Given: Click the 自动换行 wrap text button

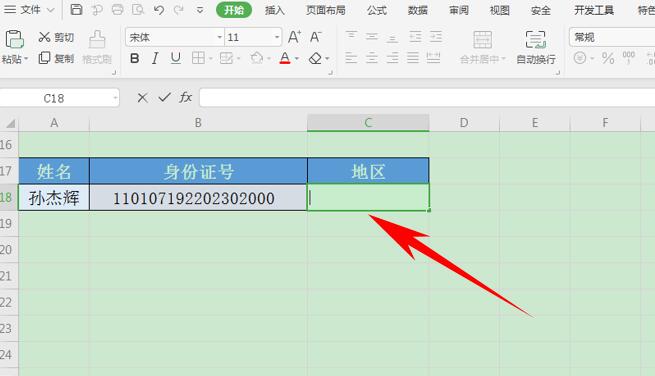Looking at the screenshot, I should click(536, 48).
